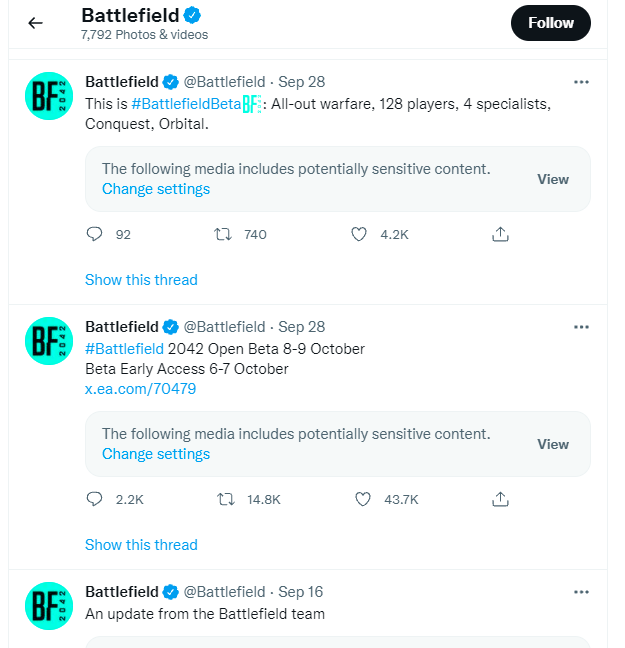The image size is (625, 648).
Task: Click the back arrow icon
Action: tap(36, 23)
